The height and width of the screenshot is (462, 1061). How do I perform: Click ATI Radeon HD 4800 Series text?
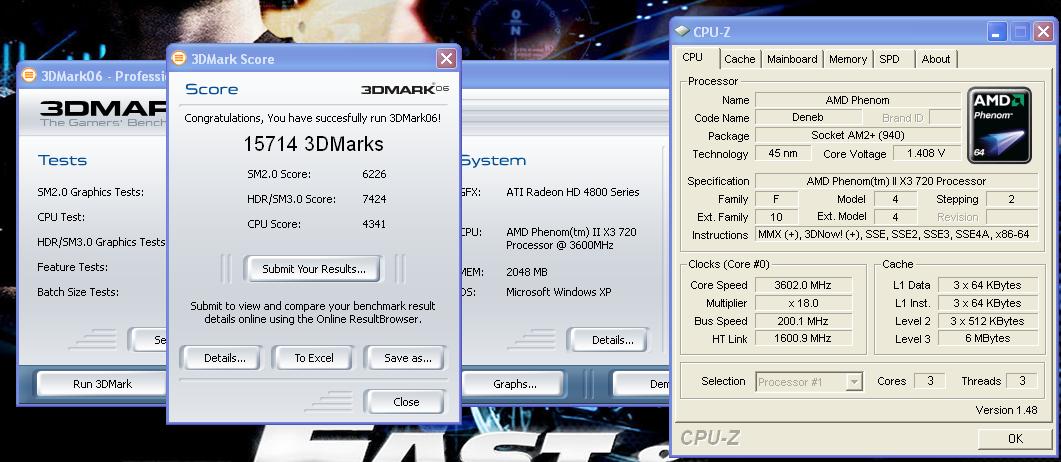pos(572,192)
